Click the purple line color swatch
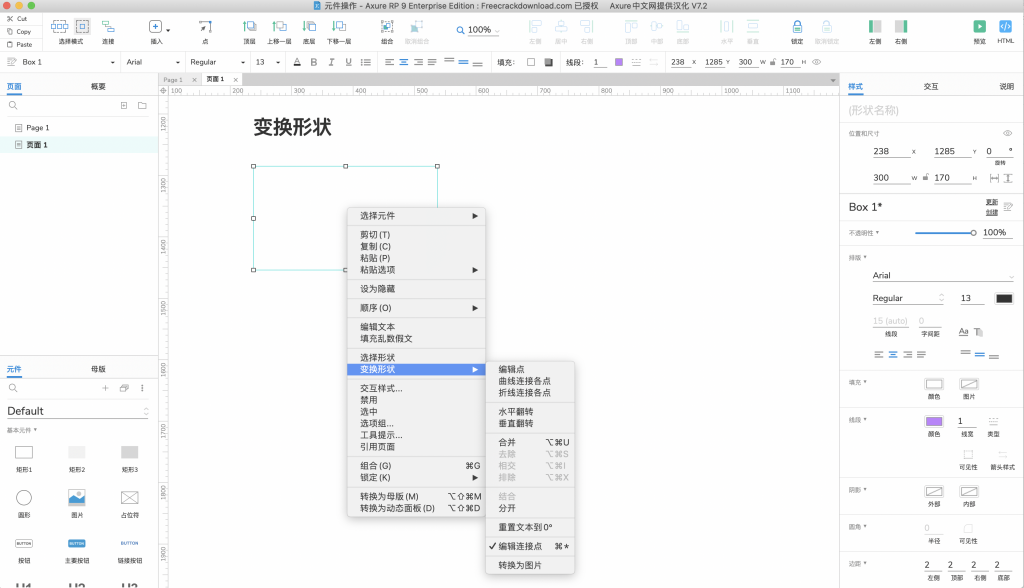This screenshot has height=588, width=1024. 933,422
